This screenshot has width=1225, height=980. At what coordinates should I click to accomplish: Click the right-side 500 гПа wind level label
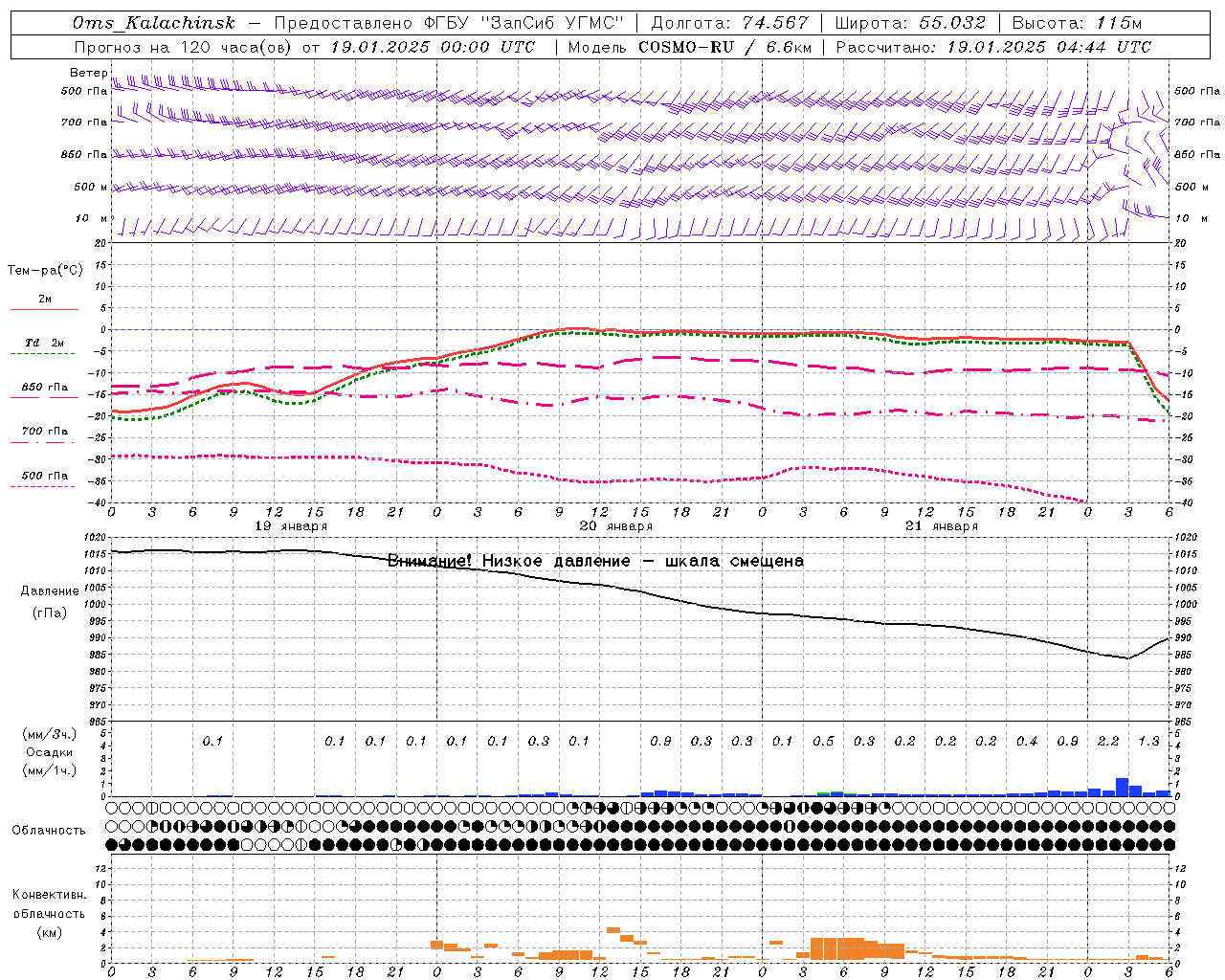[1197, 91]
